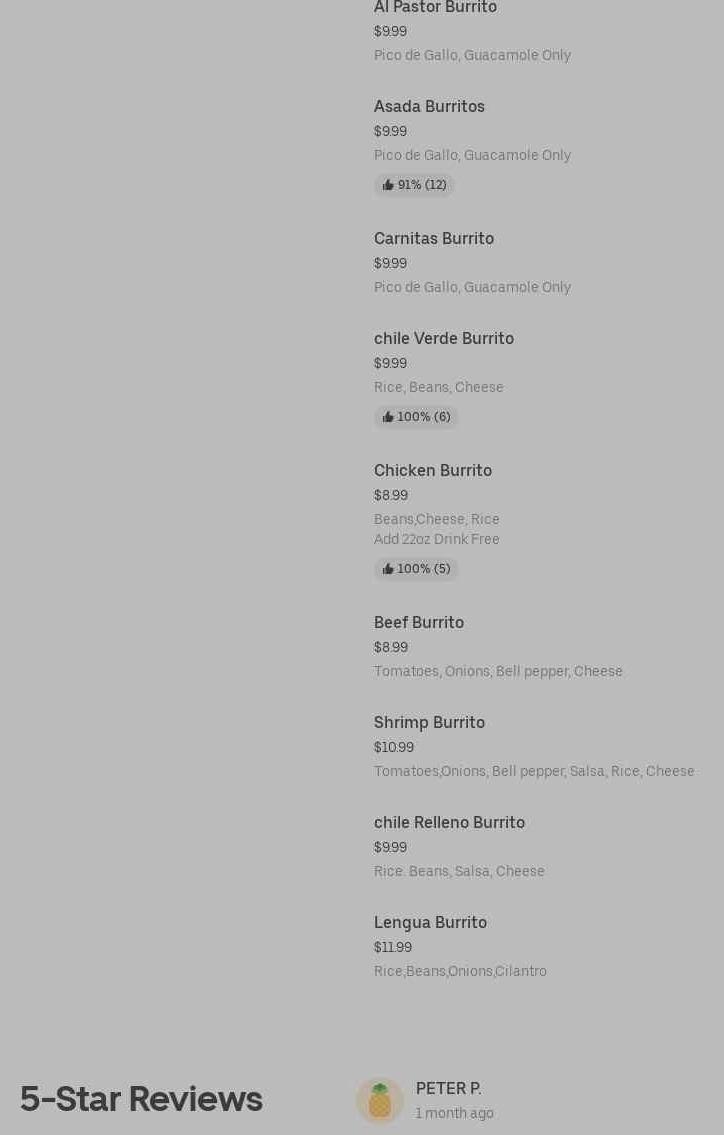Click Peter P.'s pineapple avatar
Screen dimensions: 724x1135
pyautogui.click(x=380, y=1100)
